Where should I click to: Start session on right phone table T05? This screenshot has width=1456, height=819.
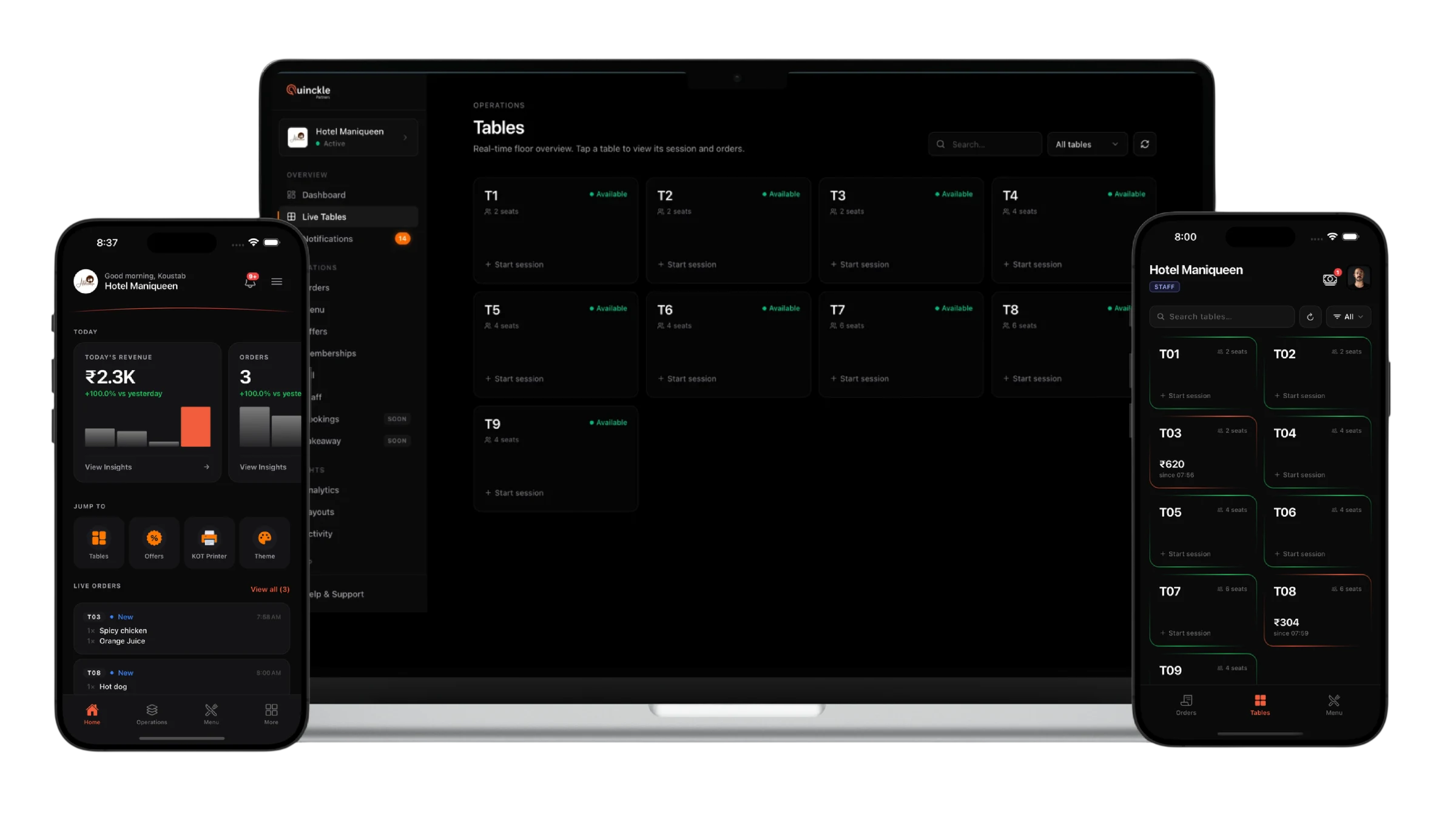coord(1185,554)
